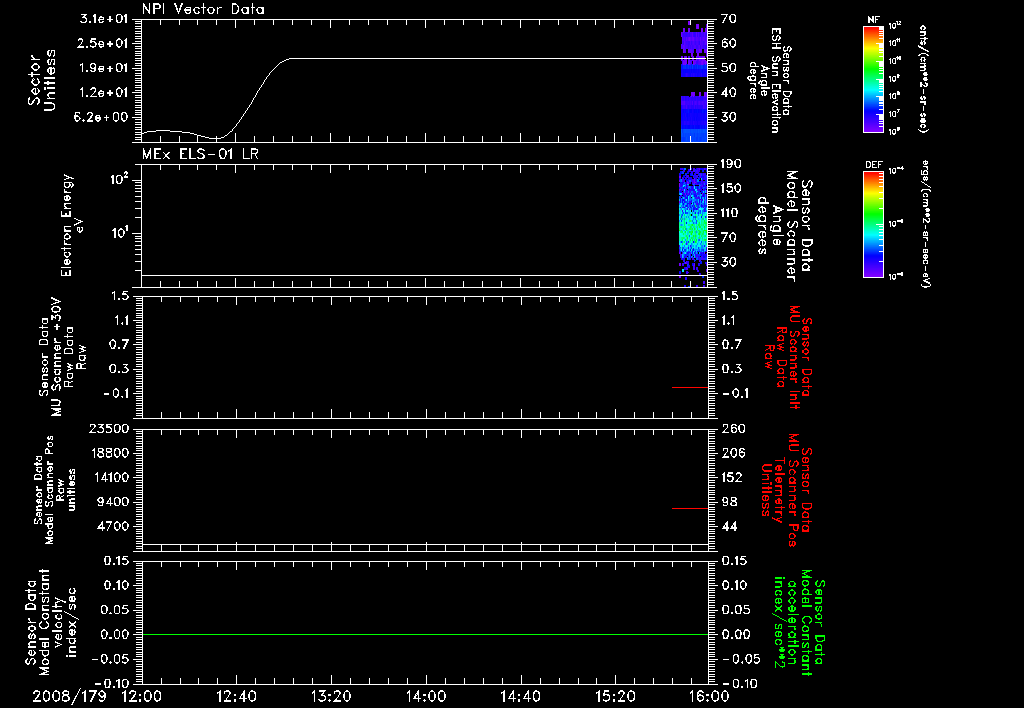Viewport: 1024px width, 708px height.
Task: Click the 'ergs/(cm**2-sr-sec-eV)' colorbar unit label
Action: click(x=925, y=224)
